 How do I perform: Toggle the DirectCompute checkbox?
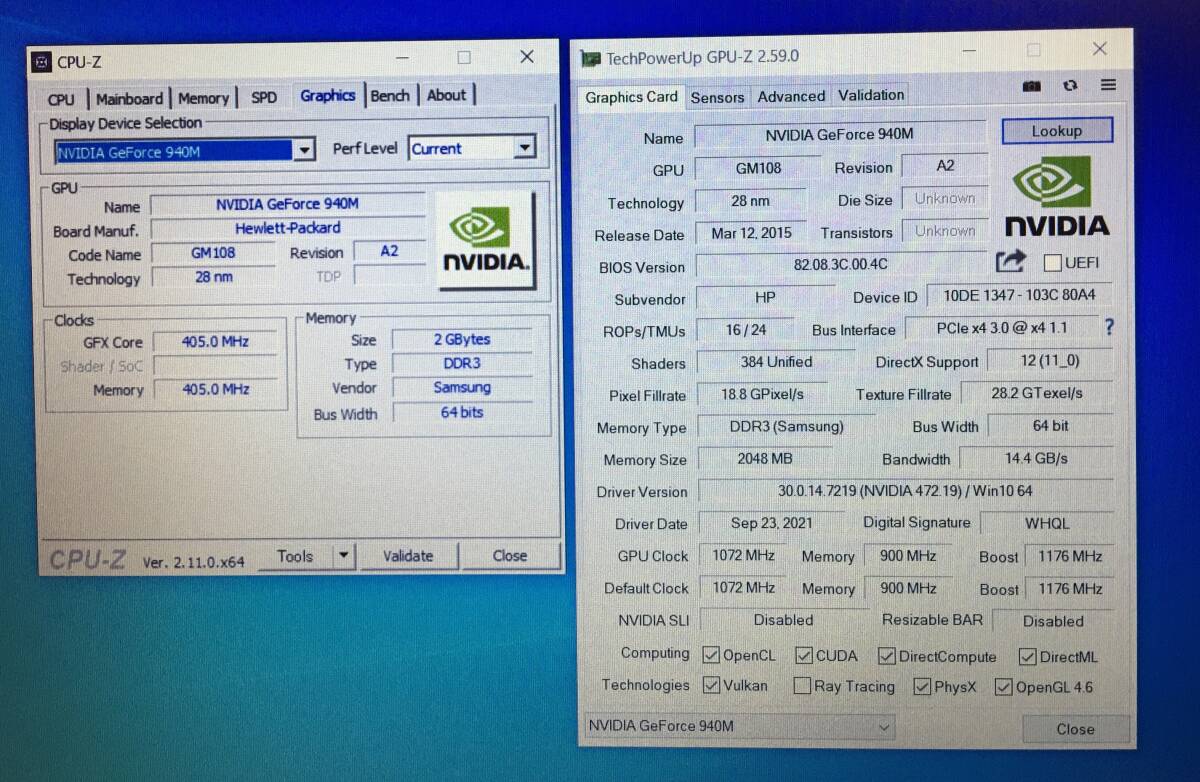(x=886, y=656)
